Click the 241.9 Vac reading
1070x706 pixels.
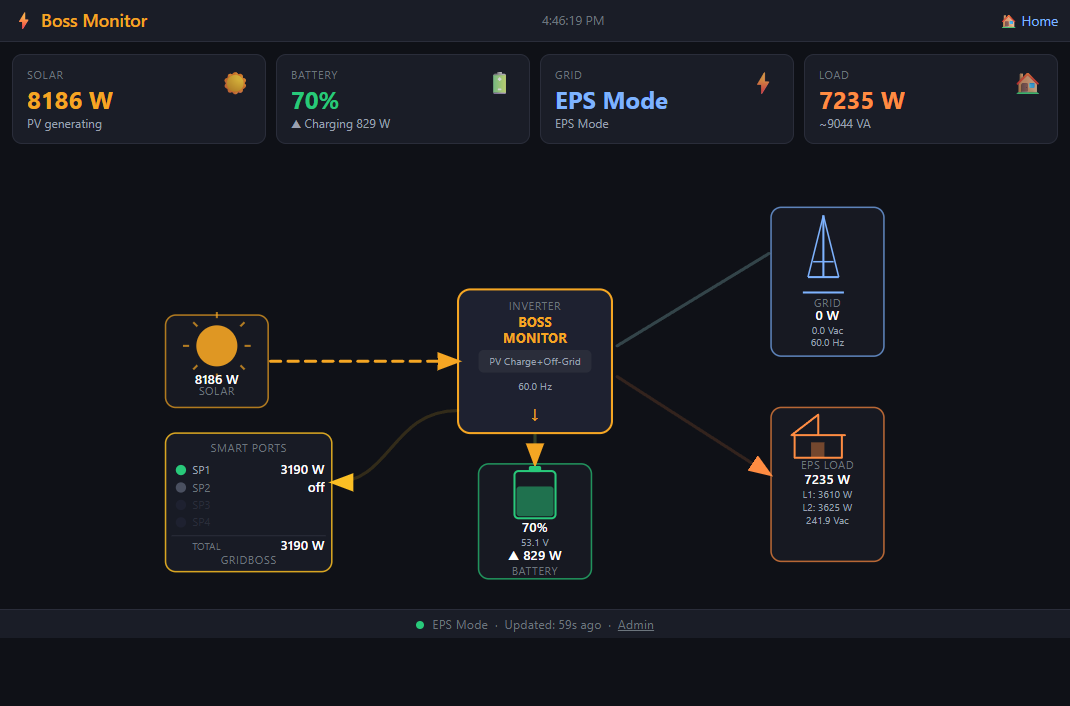point(827,521)
